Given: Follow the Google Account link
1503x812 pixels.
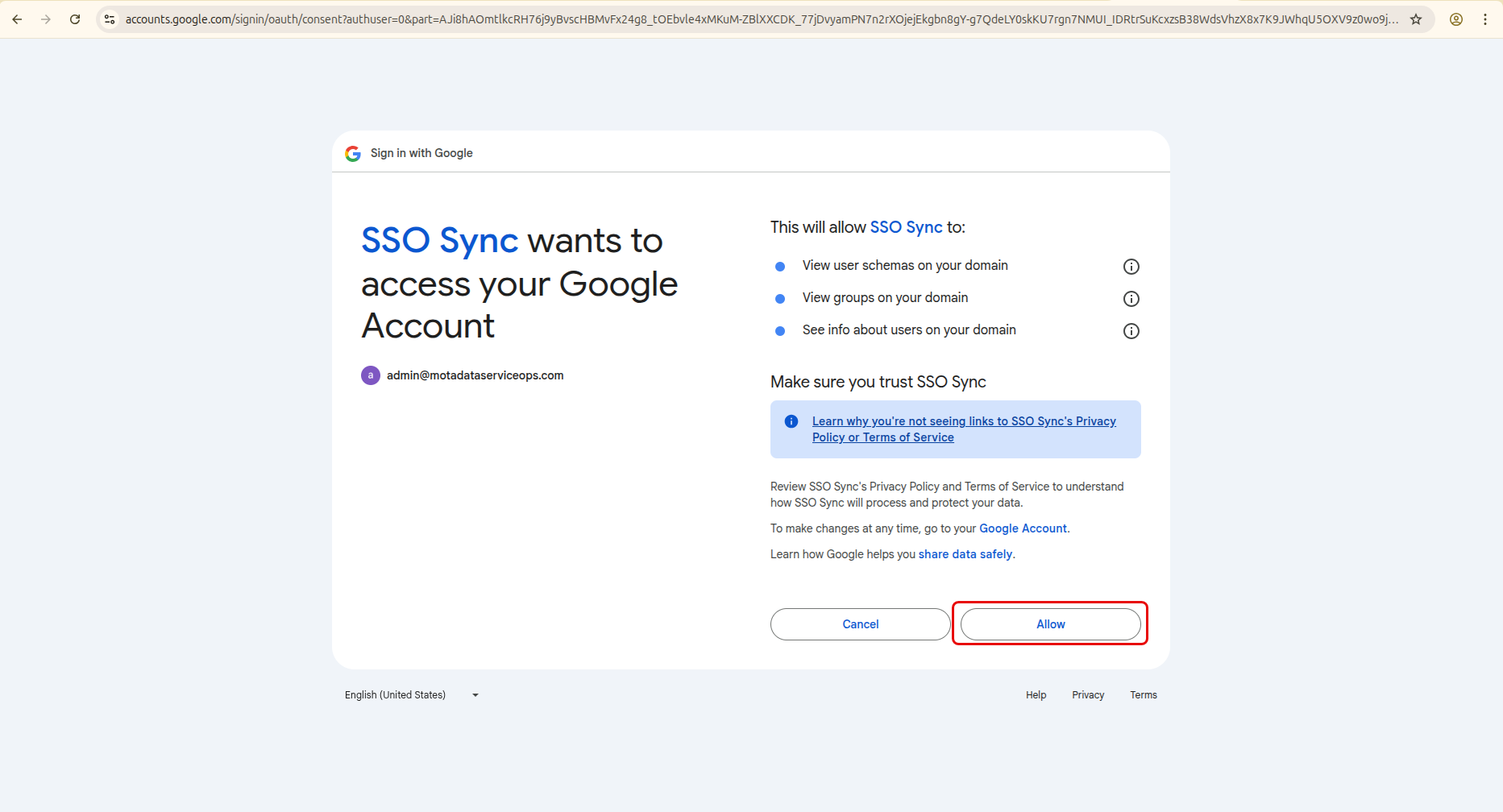Looking at the screenshot, I should click(x=1023, y=528).
